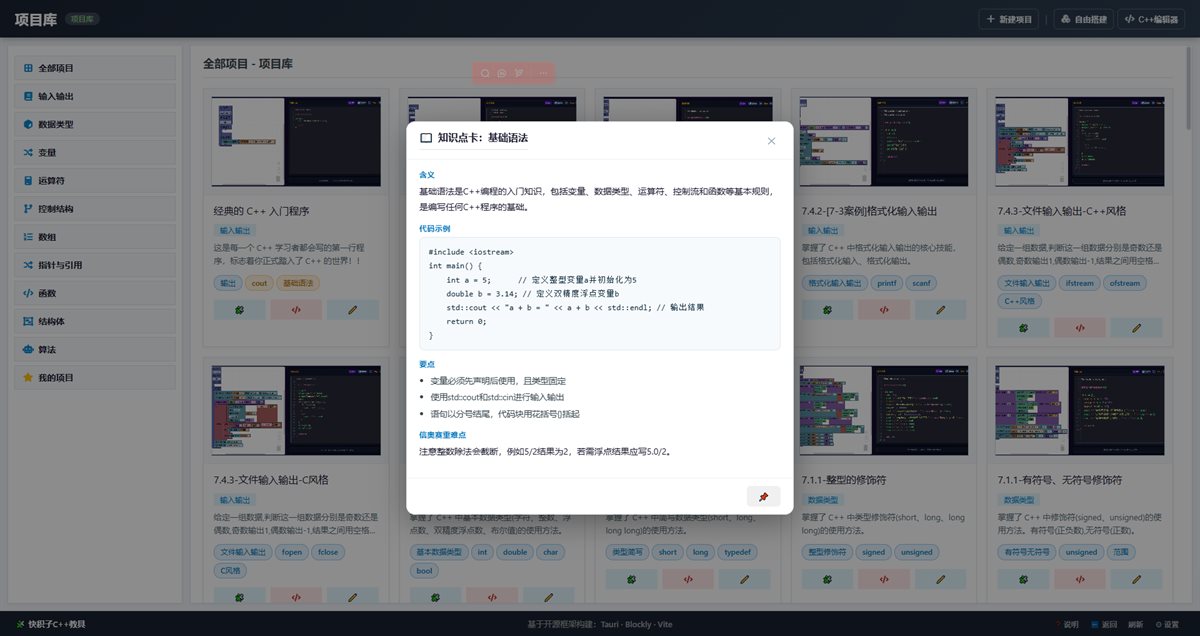The image size is (1200, 636).
Task: Click the 基础语法 tag
Action: 298,283
